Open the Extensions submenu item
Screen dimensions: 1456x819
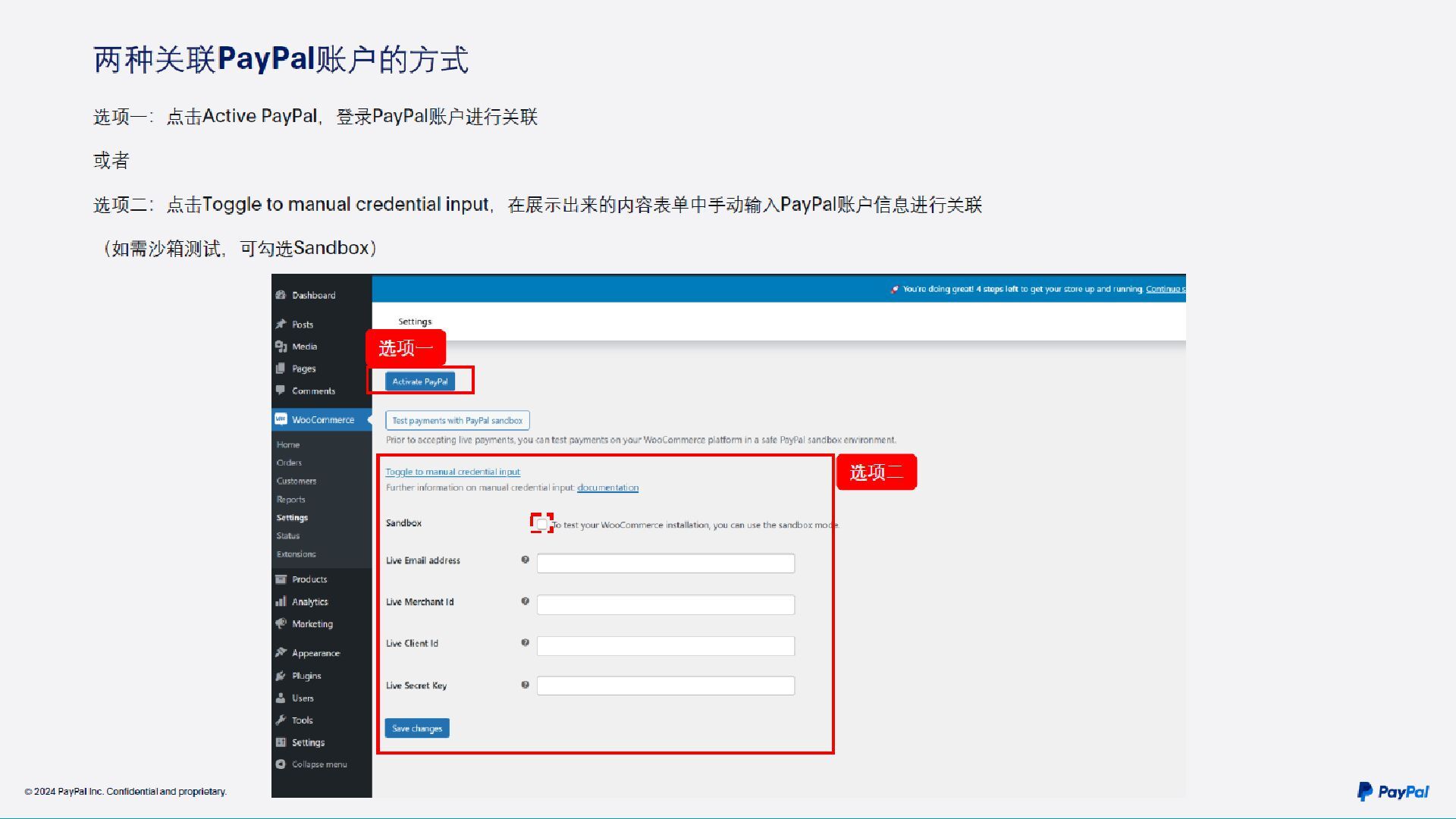point(297,554)
